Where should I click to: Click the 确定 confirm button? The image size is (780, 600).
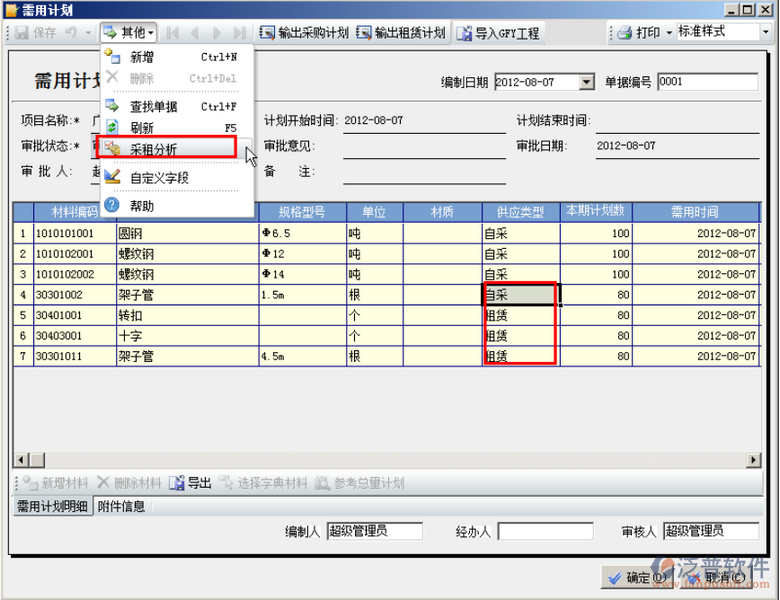(x=636, y=577)
